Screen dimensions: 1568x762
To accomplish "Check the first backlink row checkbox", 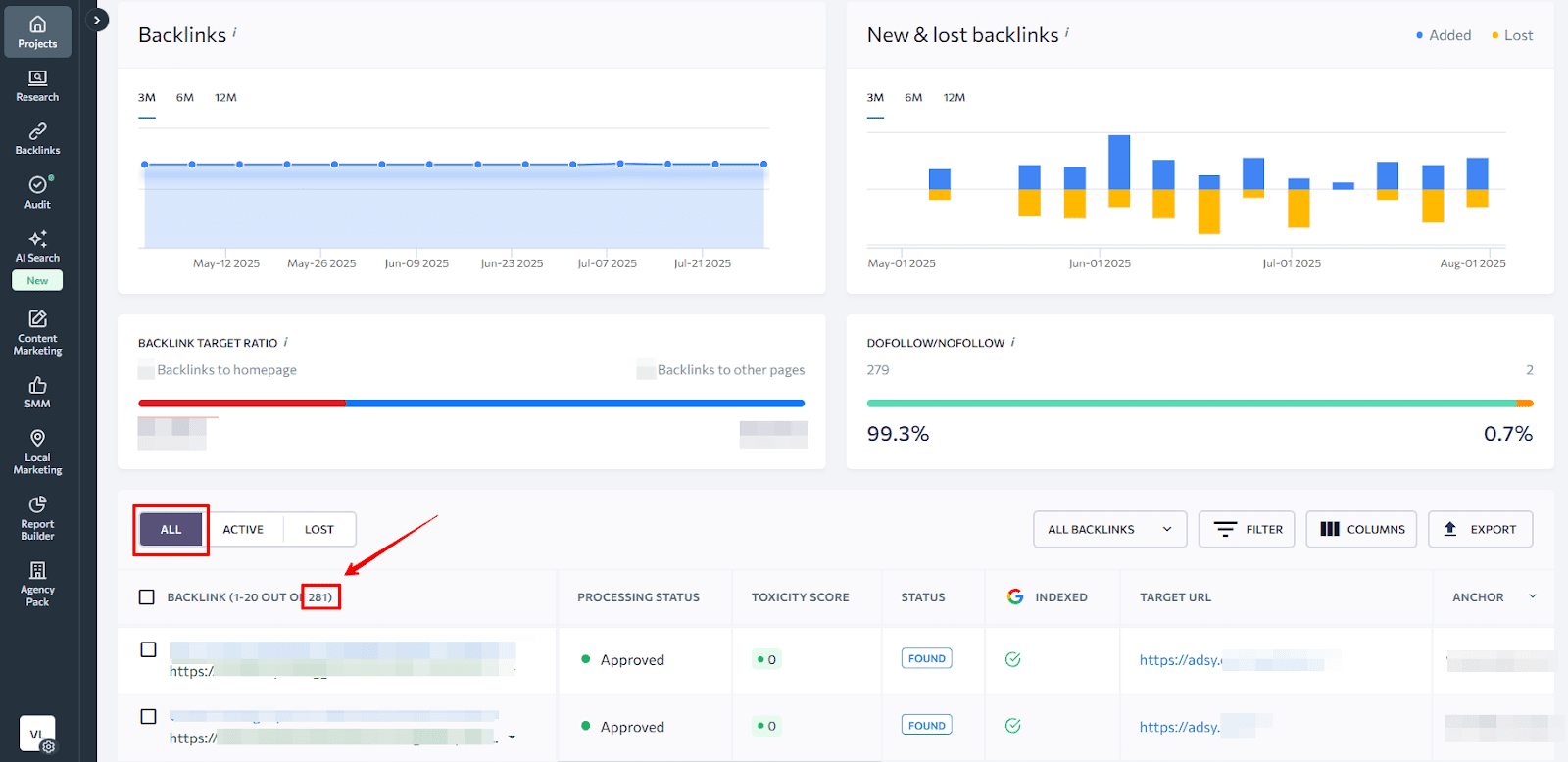I will pos(148,649).
